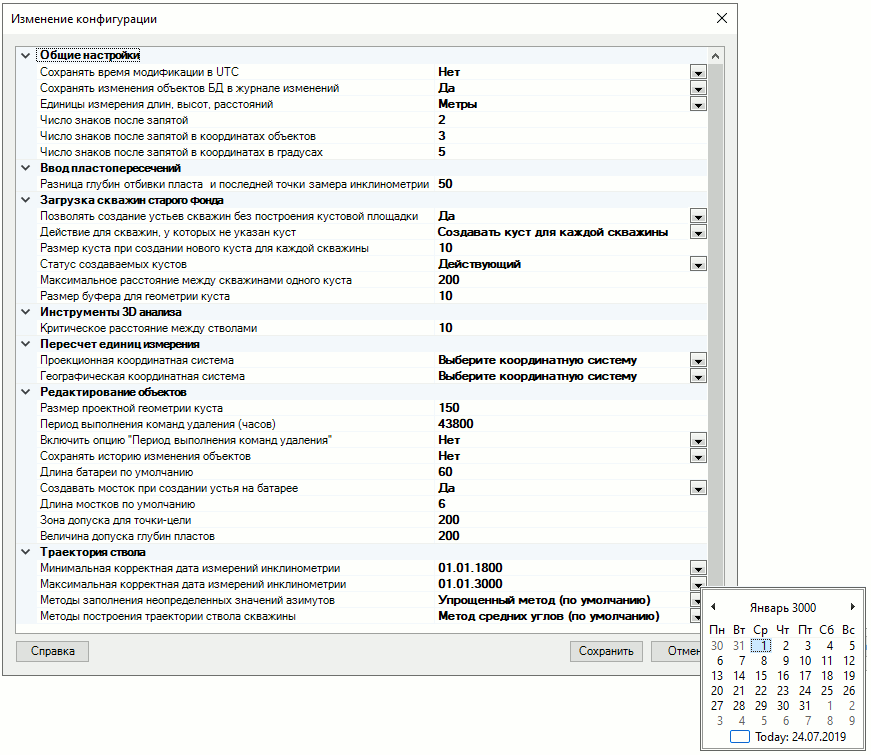Choose day 22 in the calendar
The width and height of the screenshot is (871, 755).
point(761,691)
